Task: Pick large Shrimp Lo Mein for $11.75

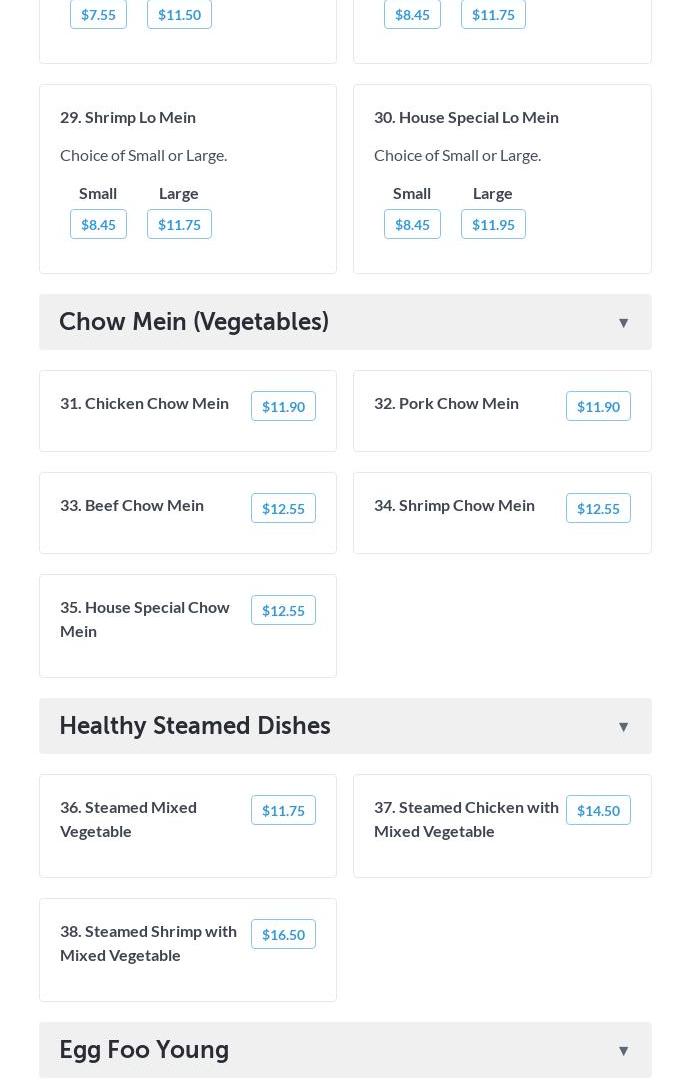Action: [179, 224]
